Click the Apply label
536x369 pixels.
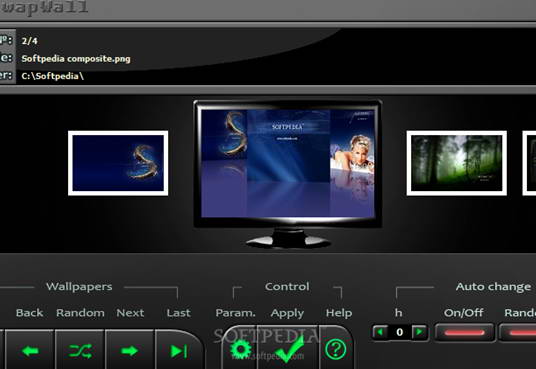tap(287, 313)
